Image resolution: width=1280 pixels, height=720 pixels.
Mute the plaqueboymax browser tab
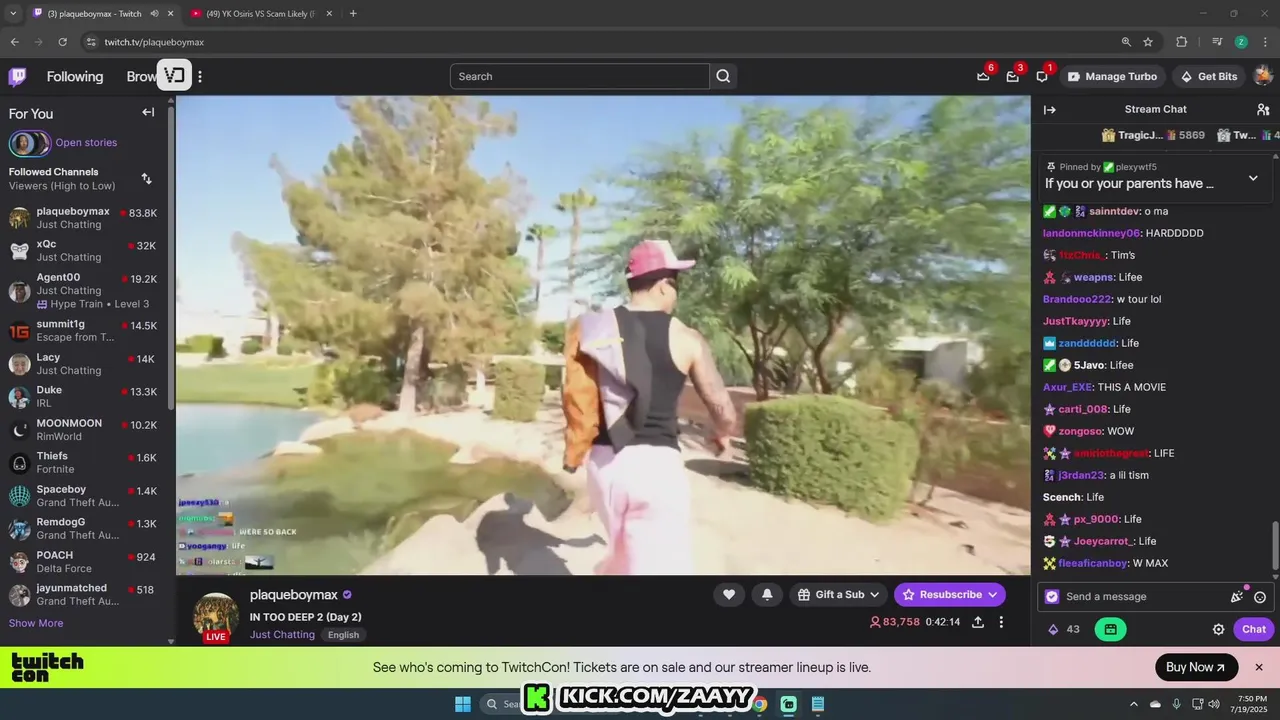click(x=154, y=14)
